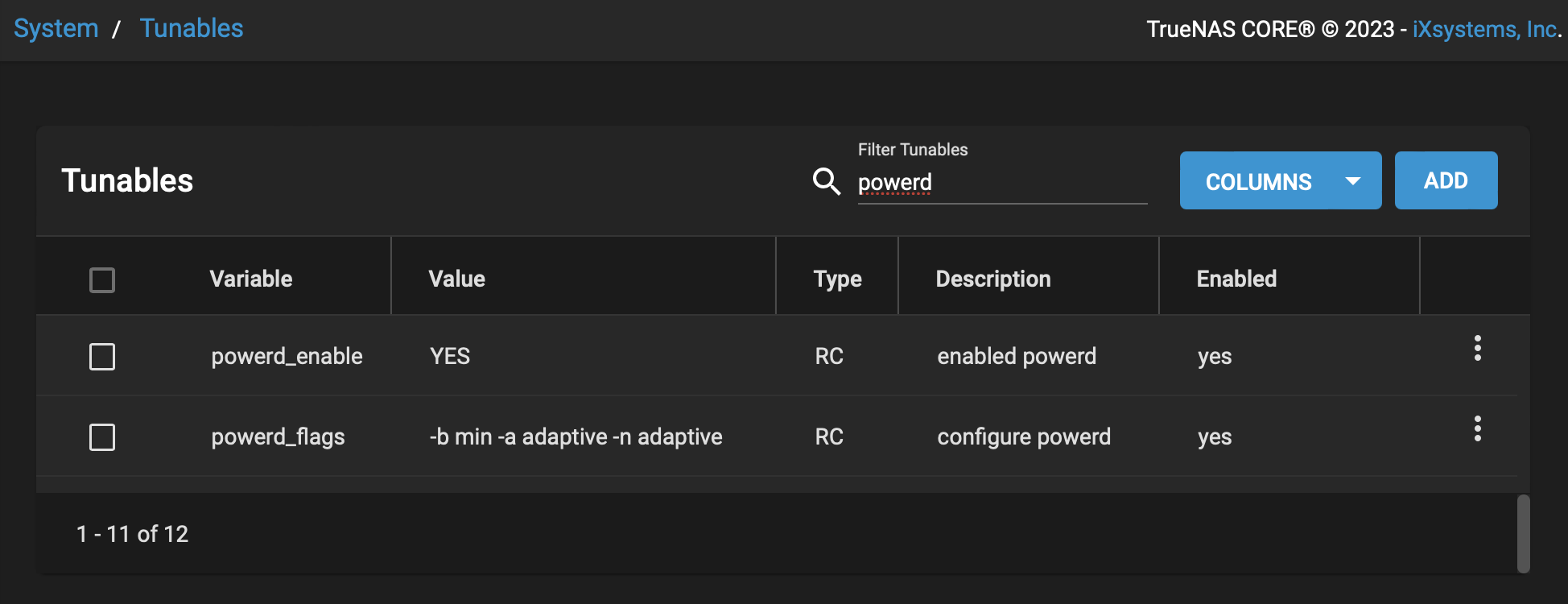Check the powerd_enable row checkbox
The width and height of the screenshot is (1568, 604).
pyautogui.click(x=102, y=357)
